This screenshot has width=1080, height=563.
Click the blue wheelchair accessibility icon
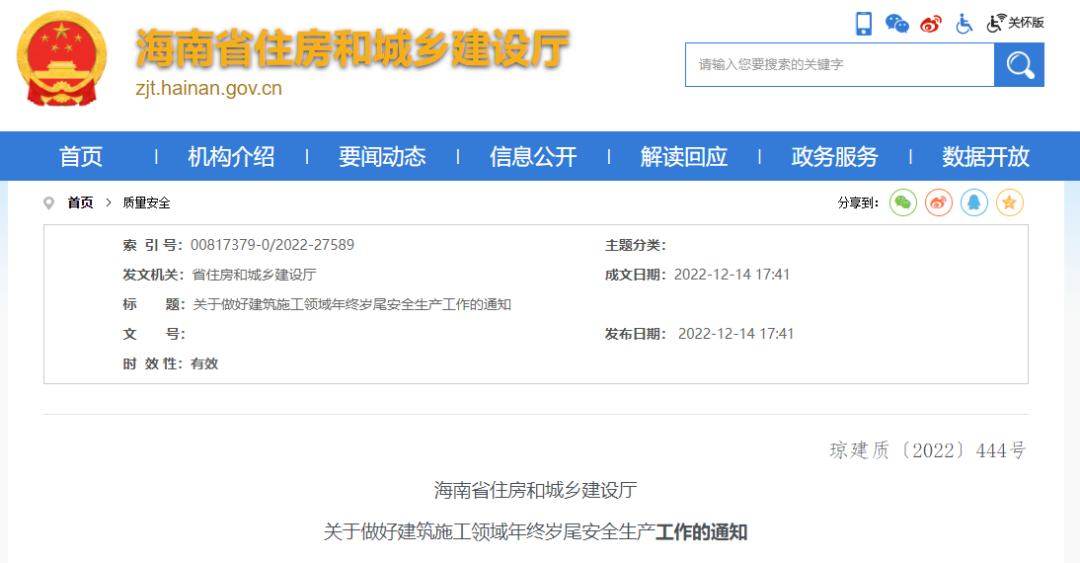click(x=964, y=23)
